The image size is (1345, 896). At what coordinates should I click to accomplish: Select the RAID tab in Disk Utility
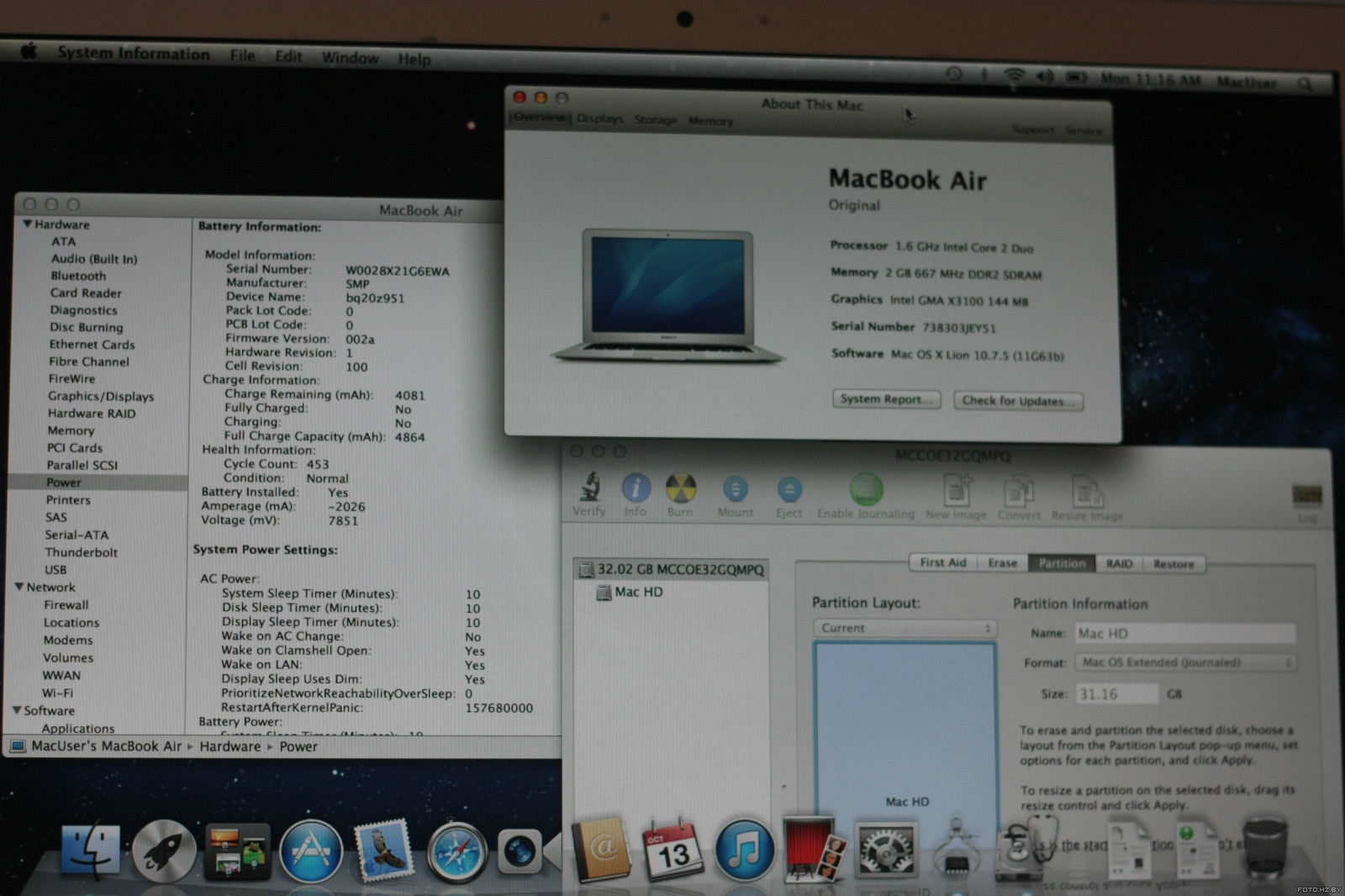pyautogui.click(x=1120, y=564)
